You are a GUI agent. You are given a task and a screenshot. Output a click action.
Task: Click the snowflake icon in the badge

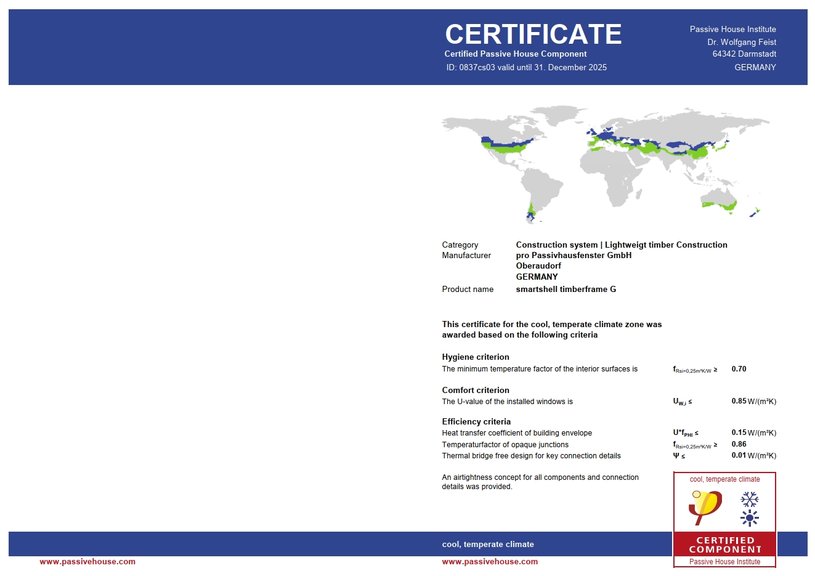coord(748,498)
